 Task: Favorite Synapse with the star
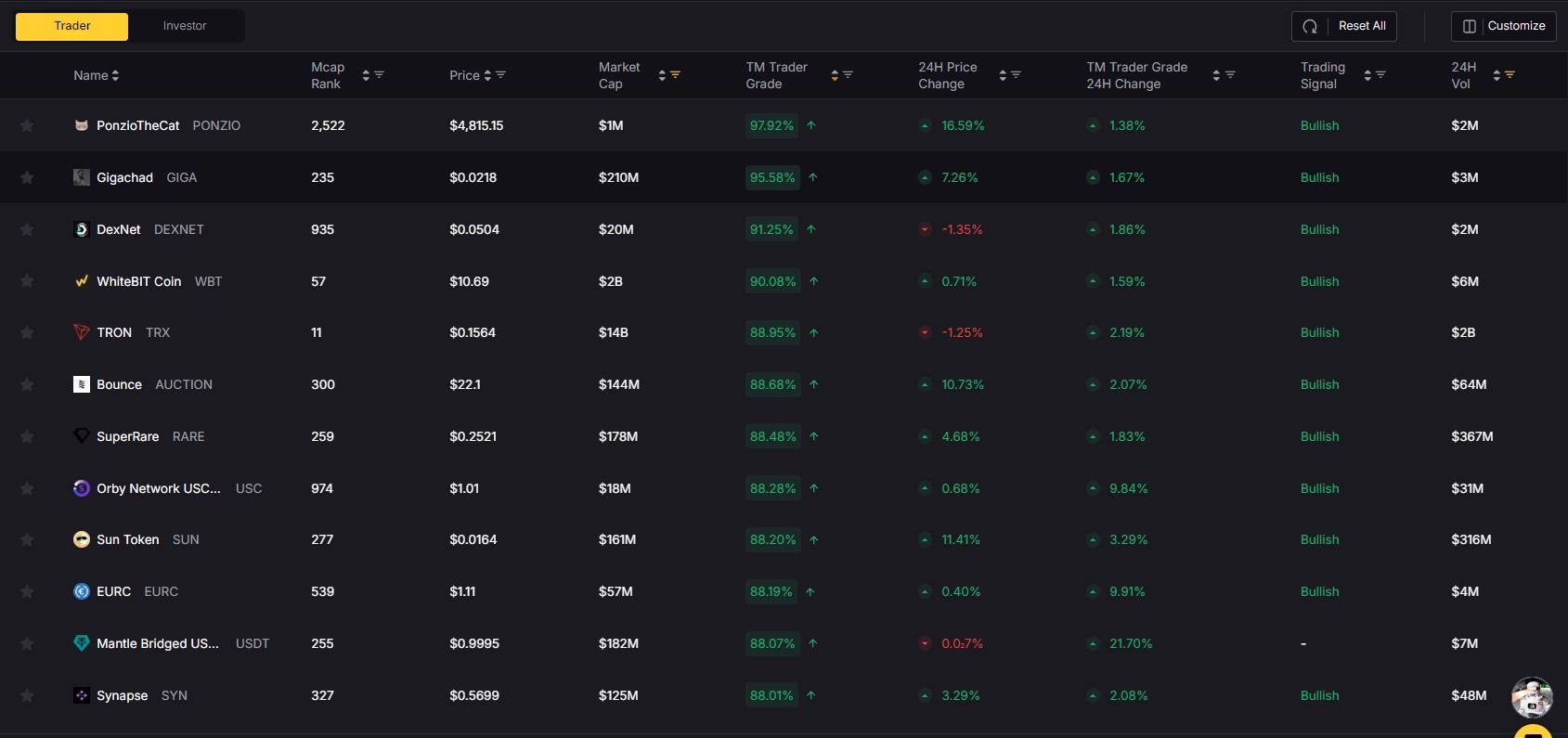click(27, 695)
